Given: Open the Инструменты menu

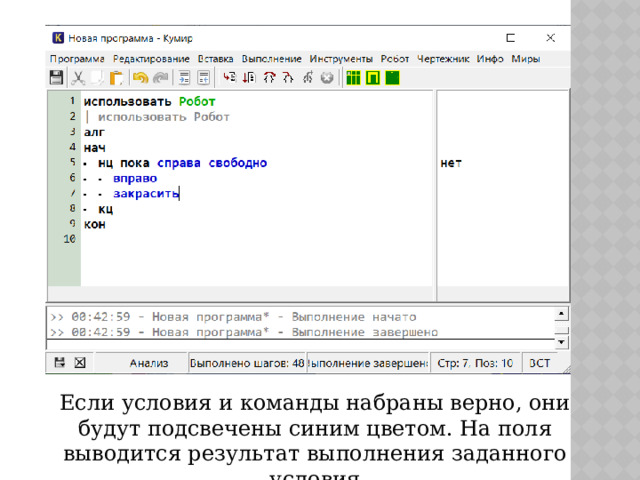Looking at the screenshot, I should pyautogui.click(x=341, y=59).
